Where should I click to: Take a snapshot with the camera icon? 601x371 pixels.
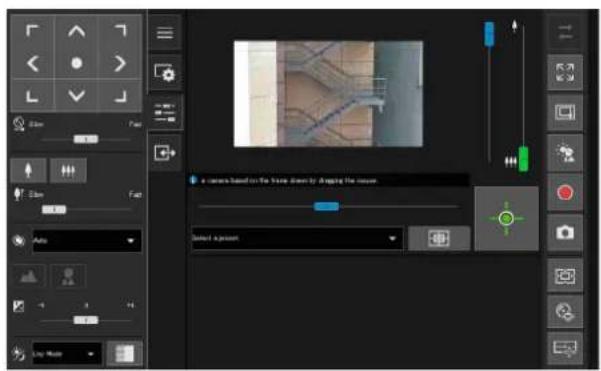click(565, 232)
